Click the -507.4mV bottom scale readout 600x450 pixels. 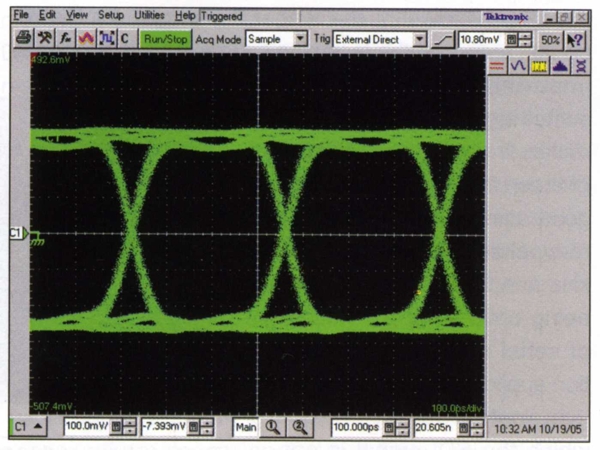pyautogui.click(x=52, y=406)
